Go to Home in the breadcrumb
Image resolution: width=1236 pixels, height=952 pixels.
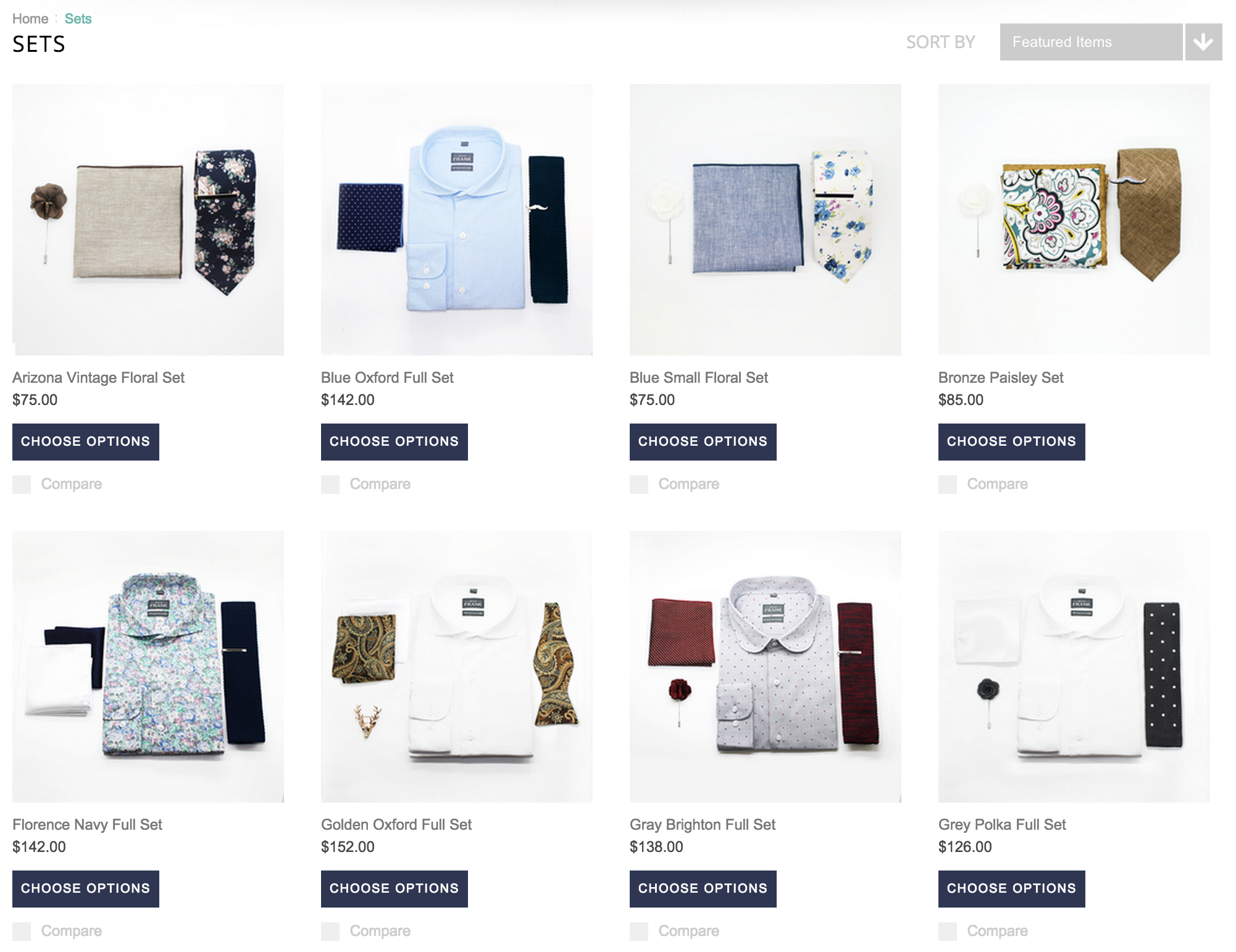tap(30, 19)
